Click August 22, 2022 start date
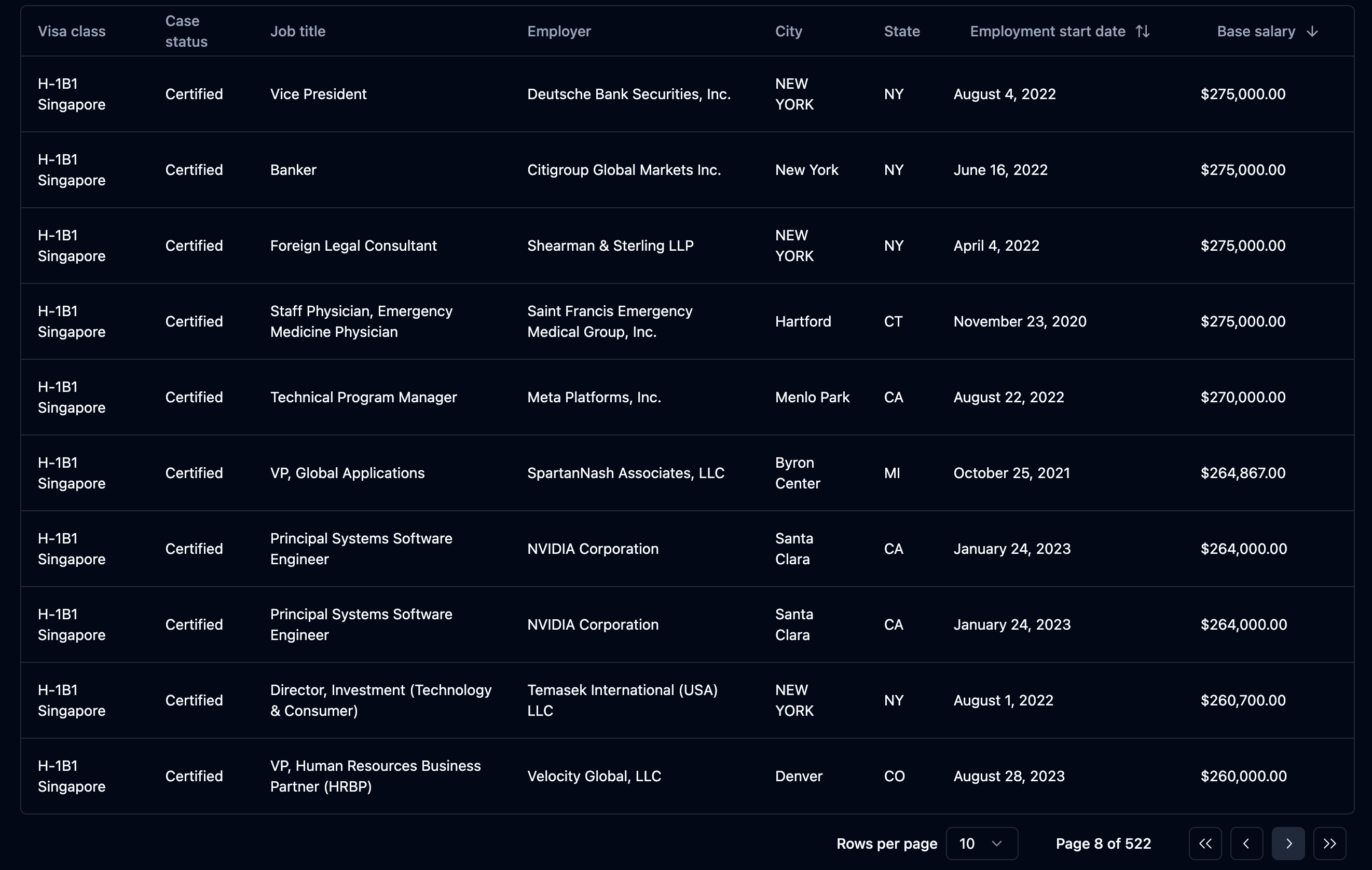1372x870 pixels. (1008, 398)
